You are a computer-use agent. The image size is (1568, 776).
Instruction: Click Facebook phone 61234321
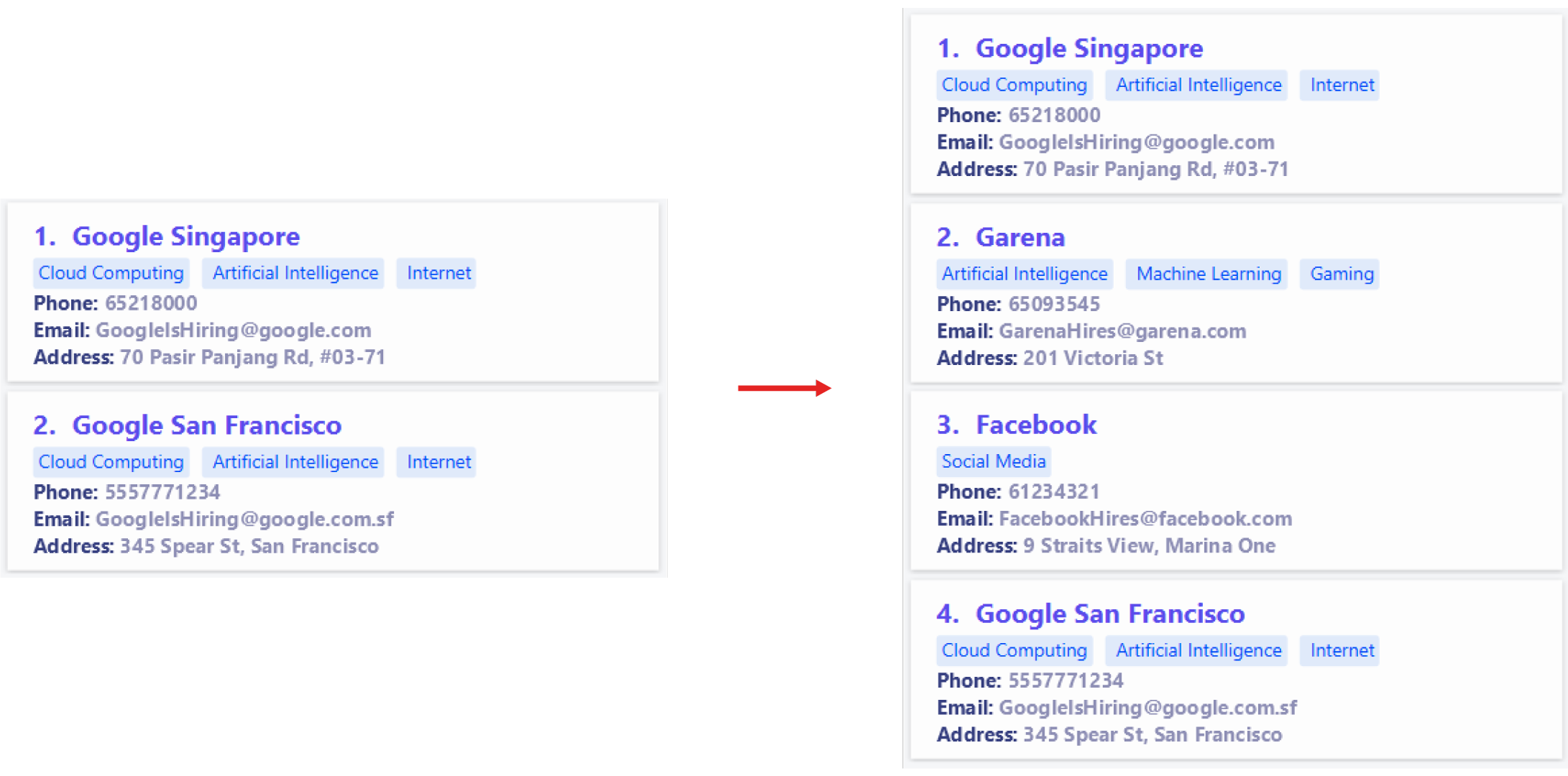pos(1054,491)
